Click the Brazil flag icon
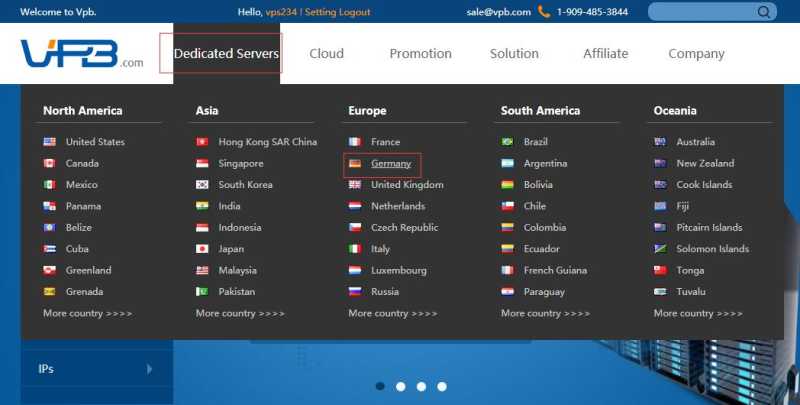Image resolution: width=800 pixels, height=405 pixels. 507,142
